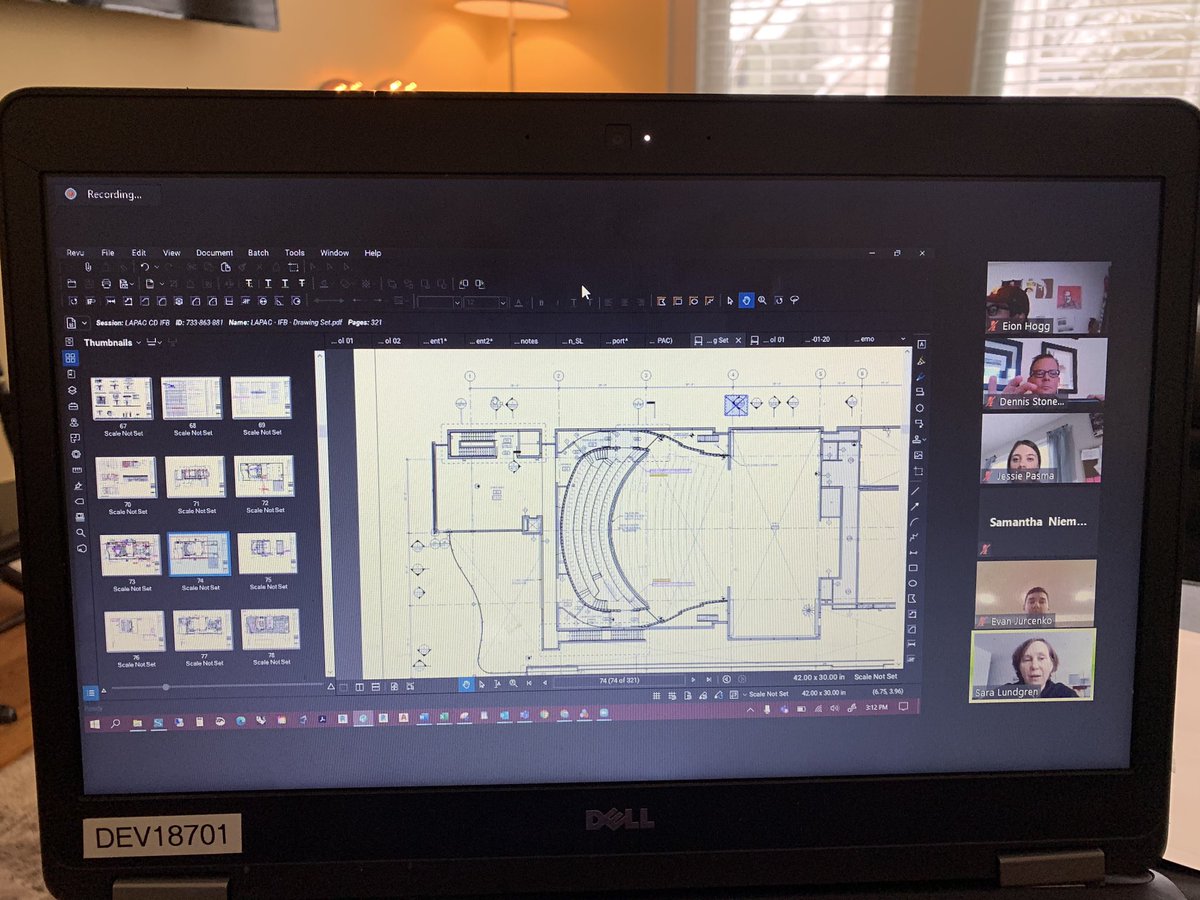Image resolution: width=1200 pixels, height=900 pixels.
Task: Click the paperclip attachment icon
Action: [87, 267]
